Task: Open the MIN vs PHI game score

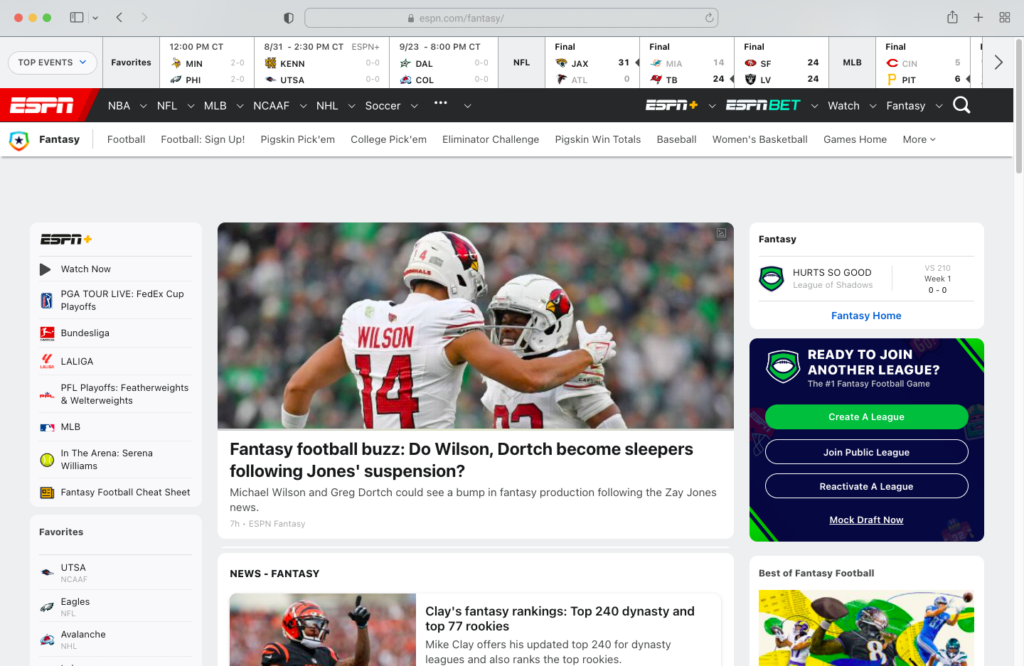Action: pyautogui.click(x=206, y=63)
